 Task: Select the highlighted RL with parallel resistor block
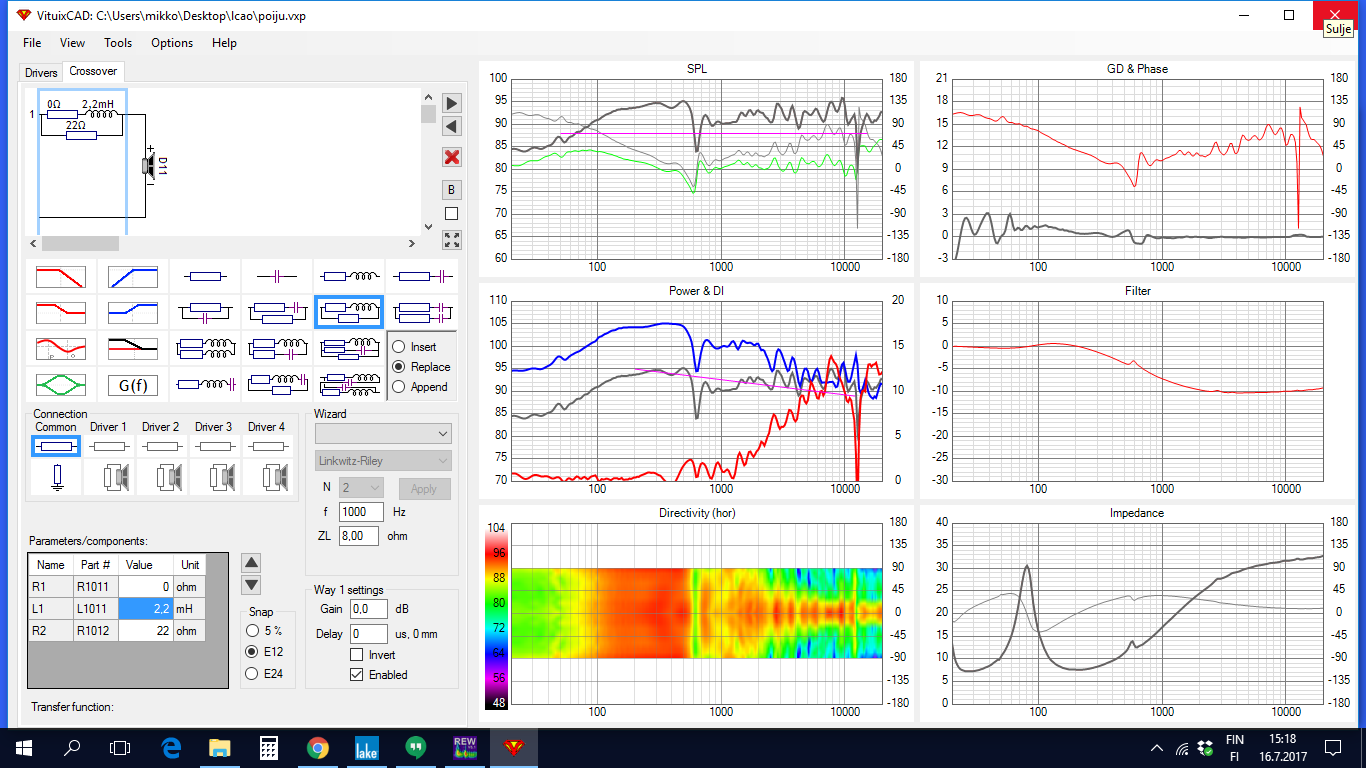coord(349,312)
